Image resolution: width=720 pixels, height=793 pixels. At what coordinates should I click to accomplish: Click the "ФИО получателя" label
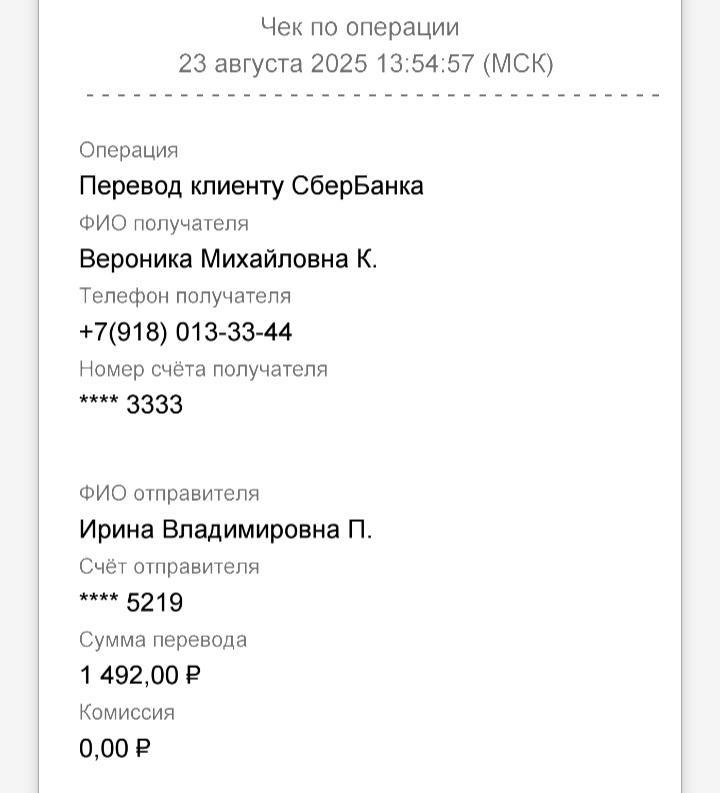click(164, 223)
